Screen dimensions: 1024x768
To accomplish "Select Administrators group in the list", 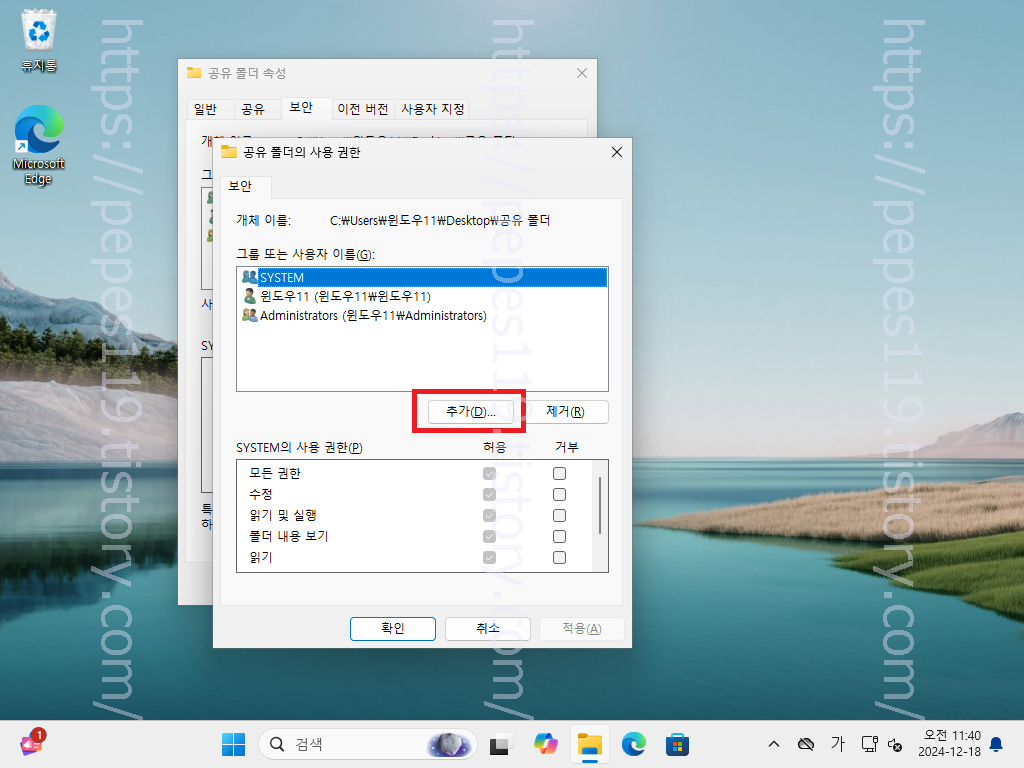I will coord(423,315).
